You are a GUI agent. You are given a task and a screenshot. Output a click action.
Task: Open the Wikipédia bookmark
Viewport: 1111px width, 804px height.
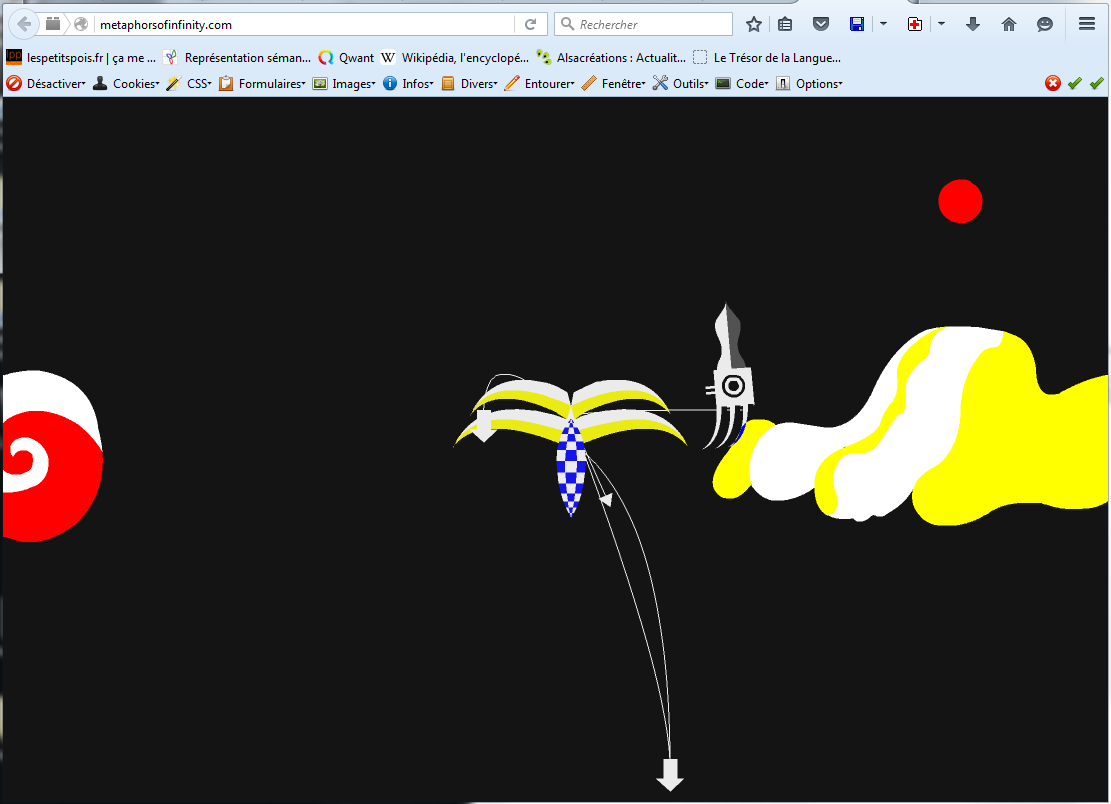454,58
